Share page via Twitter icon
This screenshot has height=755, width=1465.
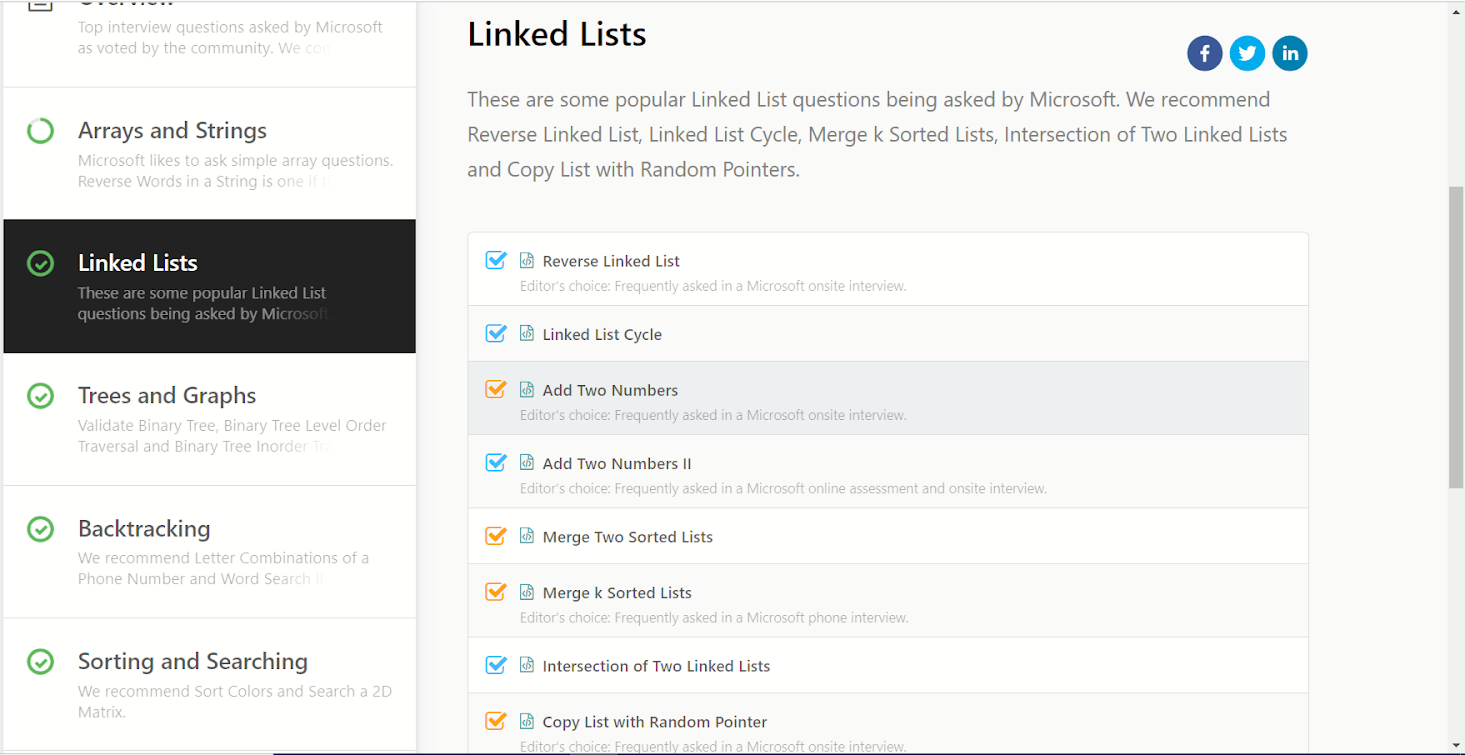tap(1247, 53)
